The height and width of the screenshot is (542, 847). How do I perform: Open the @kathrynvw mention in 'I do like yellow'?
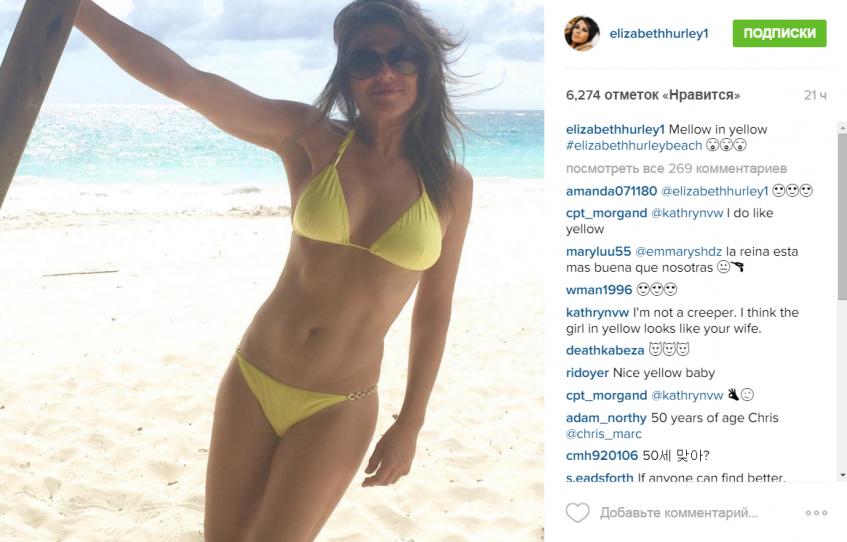(687, 213)
